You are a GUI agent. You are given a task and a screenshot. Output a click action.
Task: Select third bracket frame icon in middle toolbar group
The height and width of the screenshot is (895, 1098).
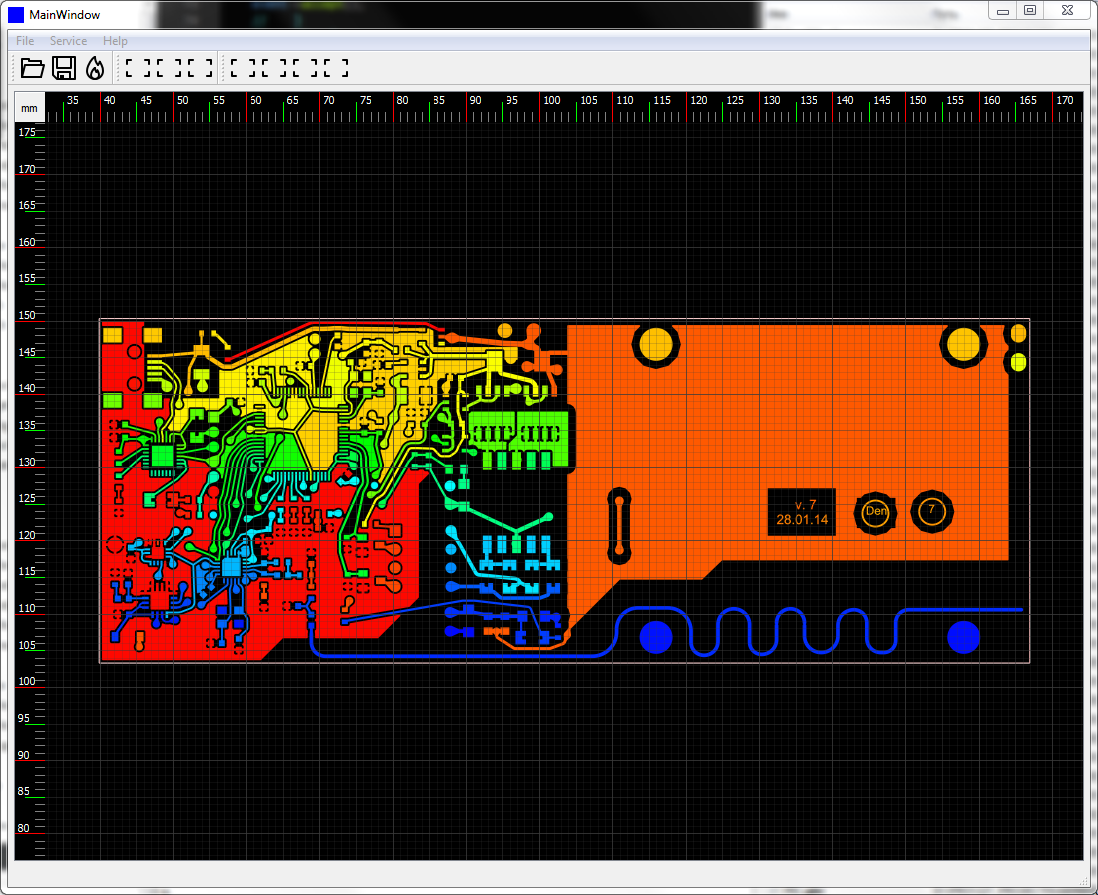coord(200,68)
